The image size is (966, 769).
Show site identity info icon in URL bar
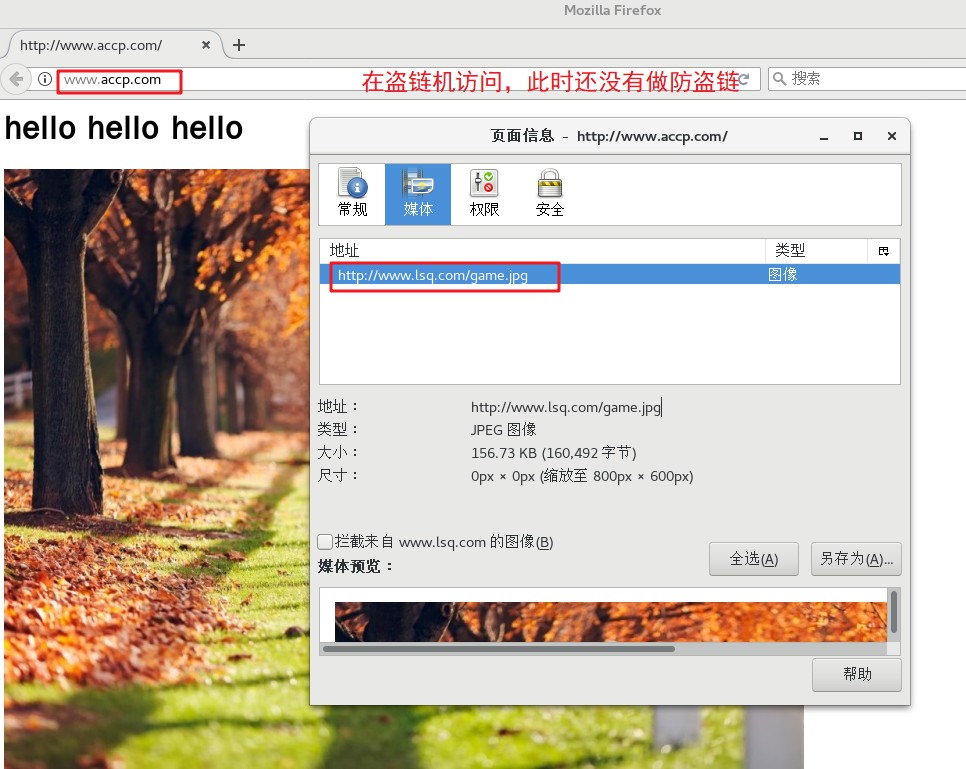(x=44, y=79)
